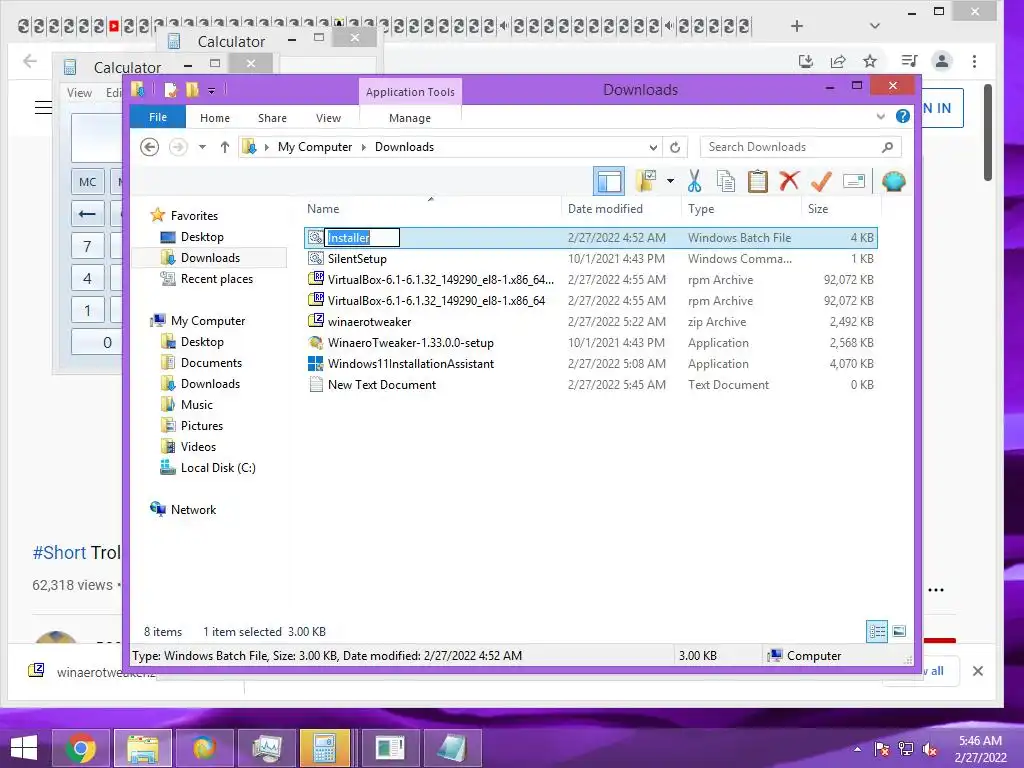Open the Share ribbon tab
The image size is (1024, 768).
(x=272, y=118)
